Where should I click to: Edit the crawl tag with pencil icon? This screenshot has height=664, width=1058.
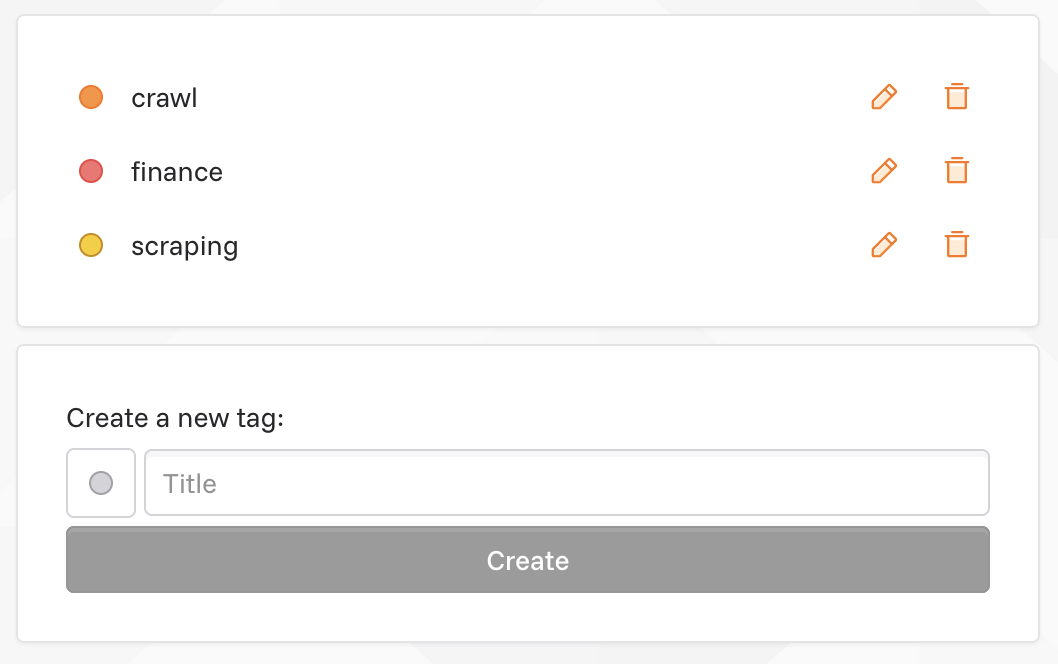point(883,97)
